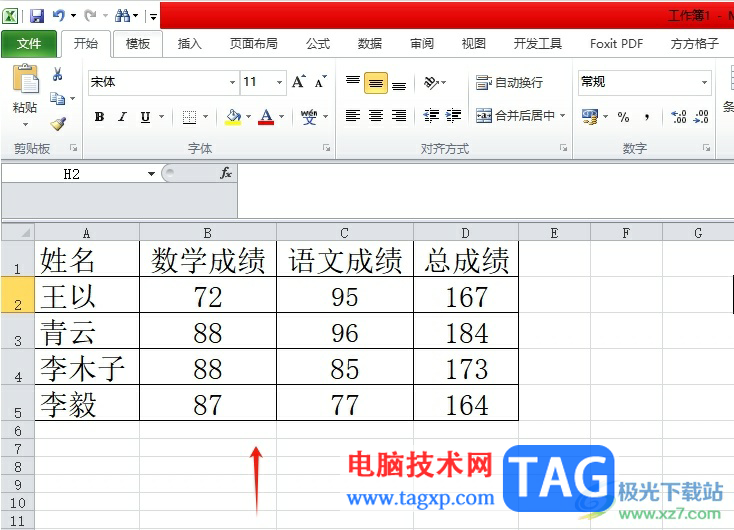The width and height of the screenshot is (734, 530).
Task: Click the 合并后居中 merge button
Action: click(515, 115)
